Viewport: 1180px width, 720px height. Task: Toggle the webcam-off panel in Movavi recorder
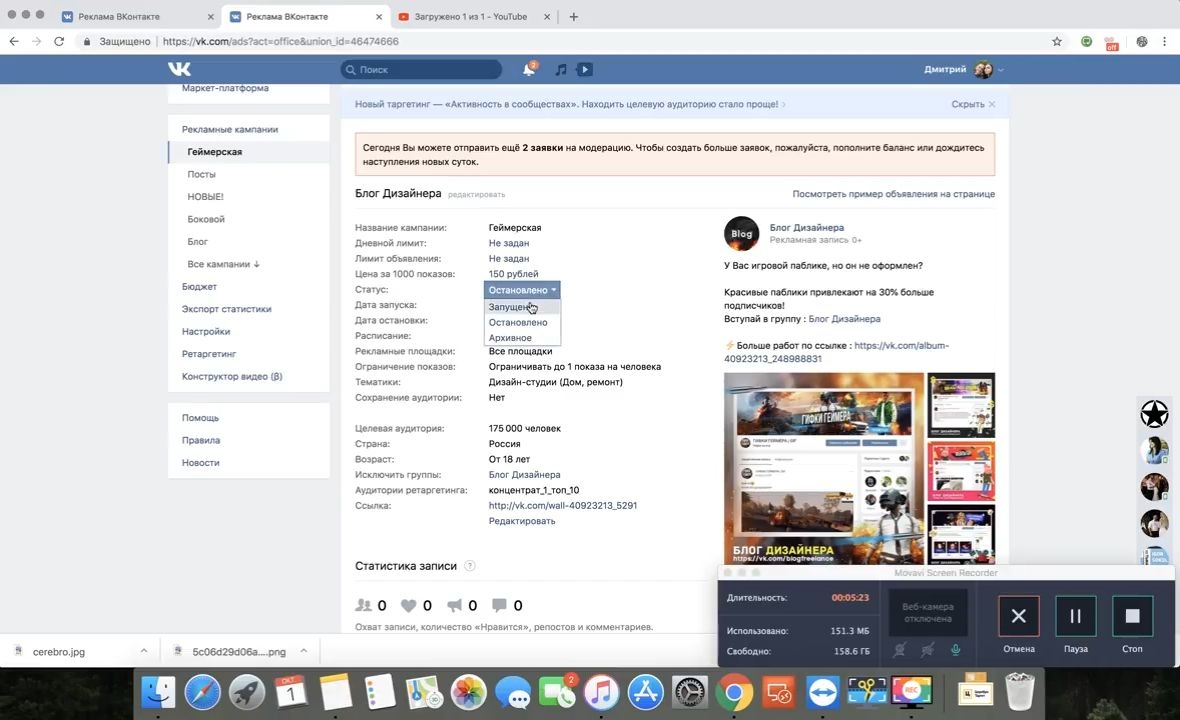pos(927,612)
